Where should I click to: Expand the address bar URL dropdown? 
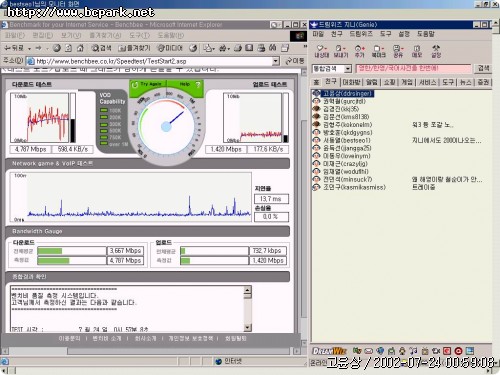pyautogui.click(x=276, y=61)
